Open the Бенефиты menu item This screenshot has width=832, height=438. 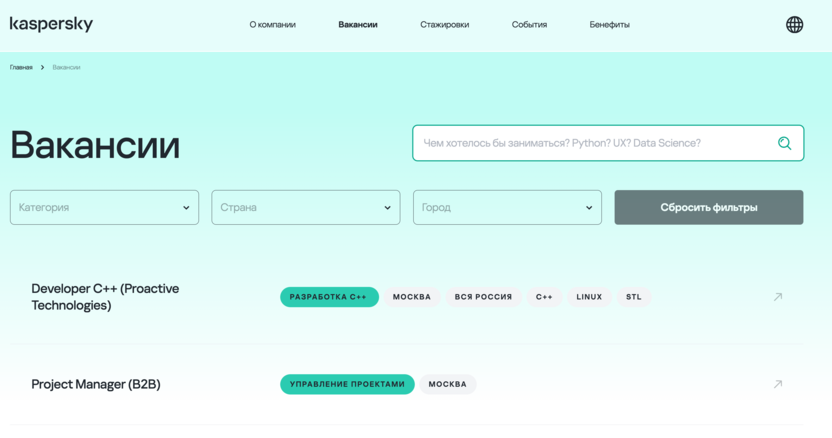point(609,24)
